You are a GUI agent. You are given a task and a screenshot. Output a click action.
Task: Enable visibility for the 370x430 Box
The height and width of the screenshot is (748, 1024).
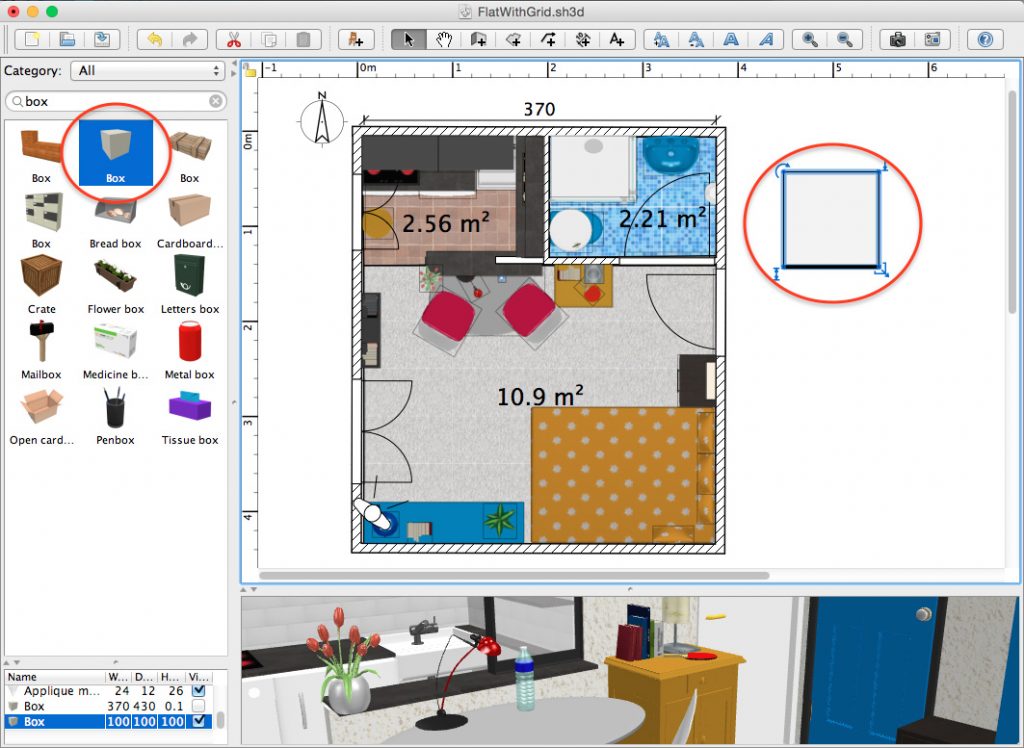pyautogui.click(x=199, y=706)
